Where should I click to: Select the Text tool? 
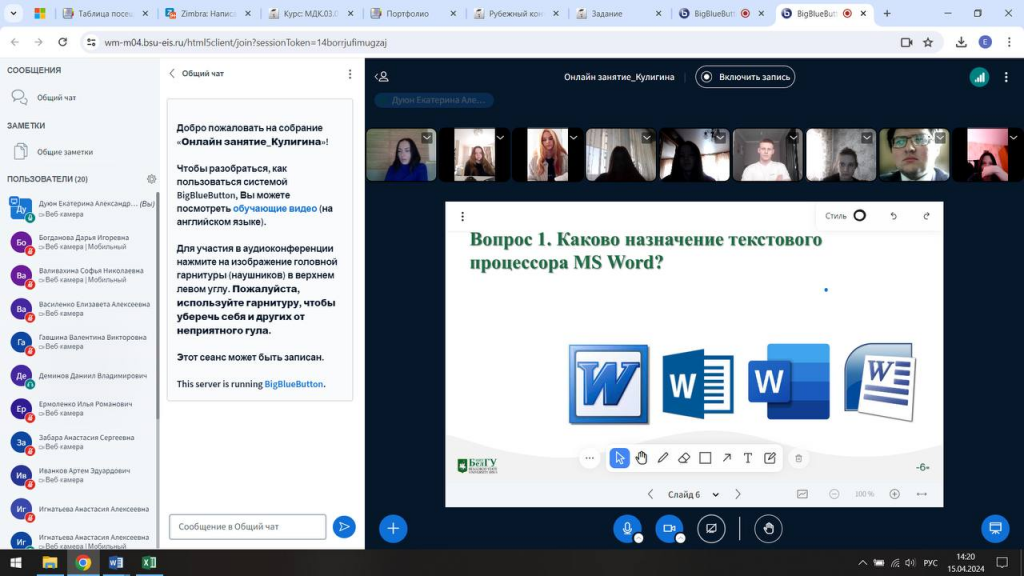[x=748, y=458]
